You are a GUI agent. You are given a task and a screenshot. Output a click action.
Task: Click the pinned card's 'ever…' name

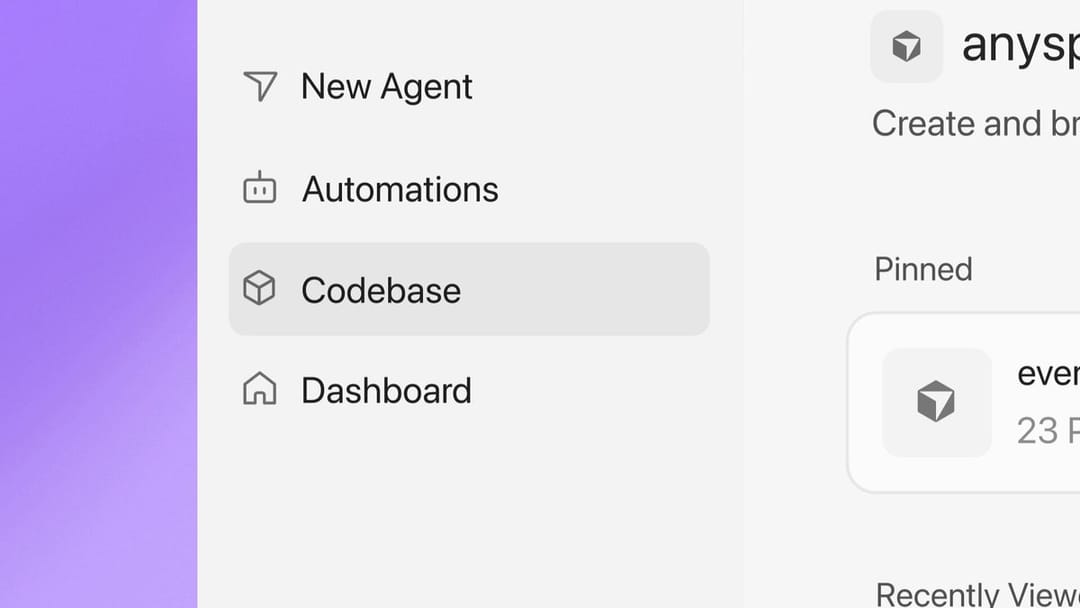pyautogui.click(x=1048, y=375)
